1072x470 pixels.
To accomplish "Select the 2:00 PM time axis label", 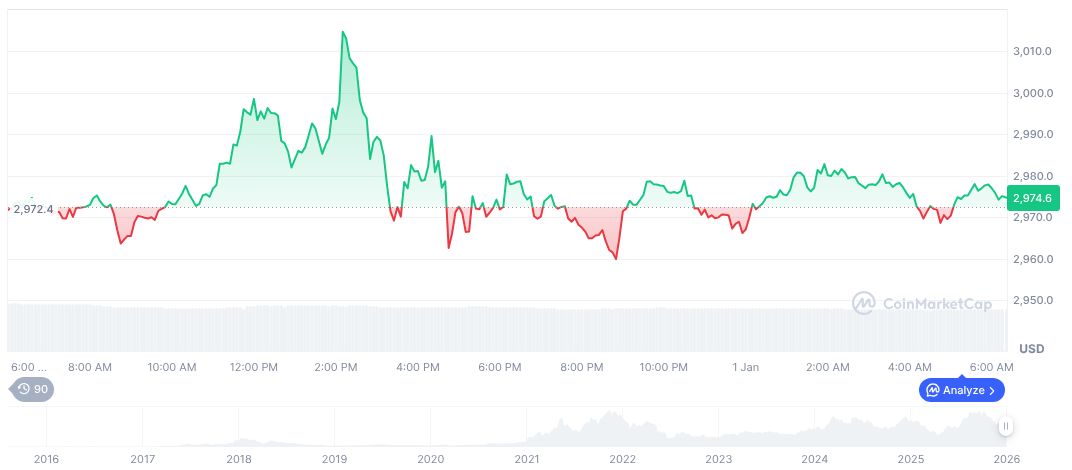I will point(336,367).
